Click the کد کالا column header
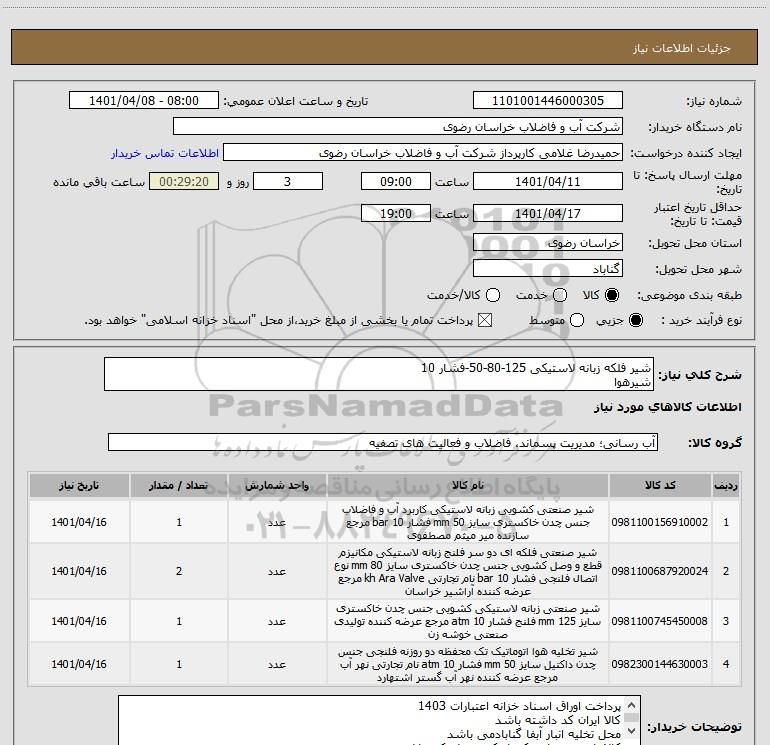 [660, 486]
